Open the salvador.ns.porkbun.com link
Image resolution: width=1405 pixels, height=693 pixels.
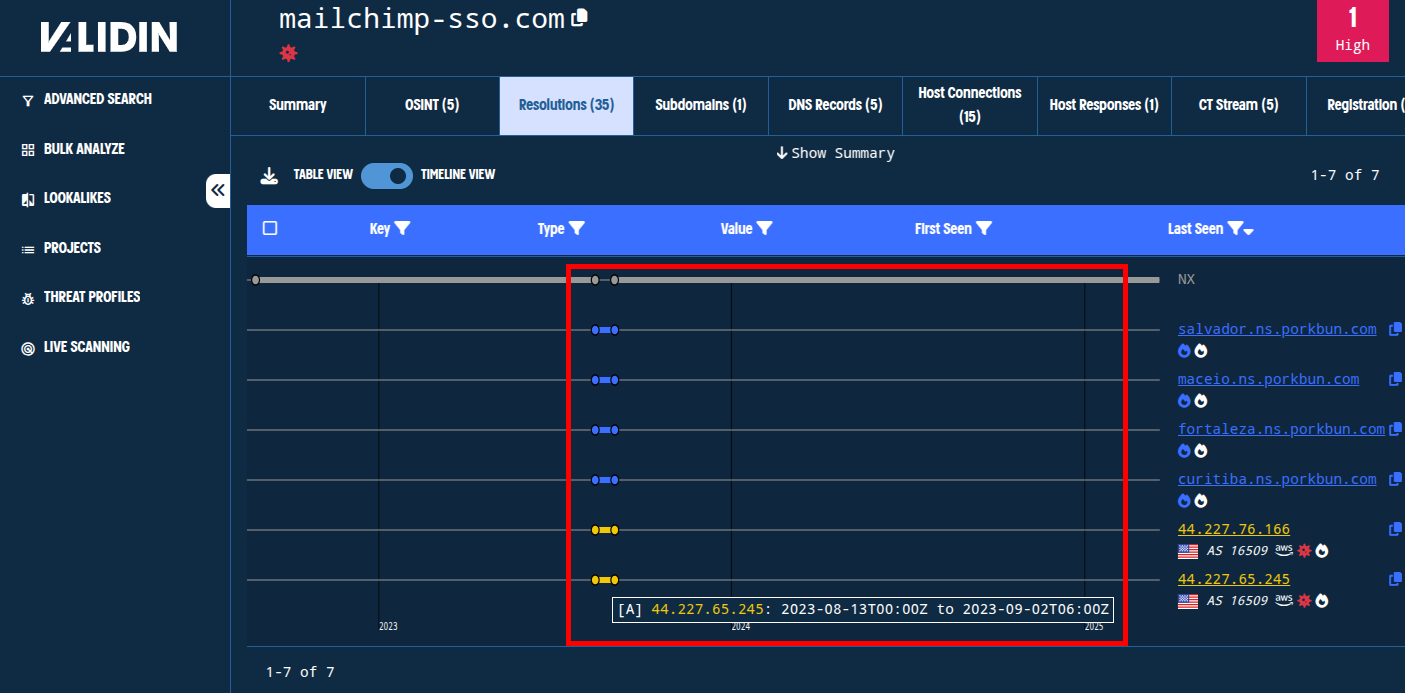1277,329
